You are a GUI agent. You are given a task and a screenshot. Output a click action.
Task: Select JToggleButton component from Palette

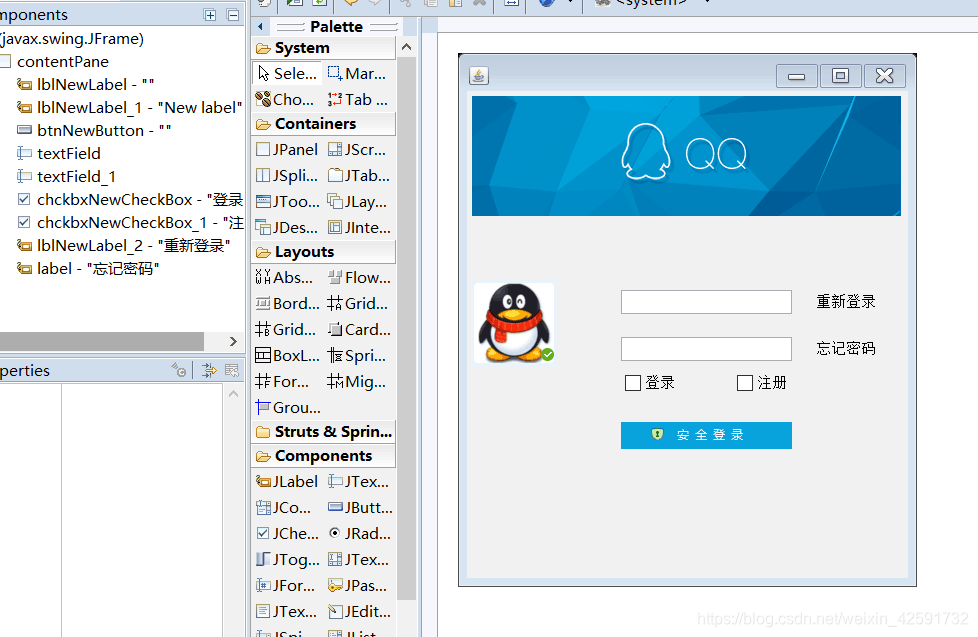click(x=287, y=560)
